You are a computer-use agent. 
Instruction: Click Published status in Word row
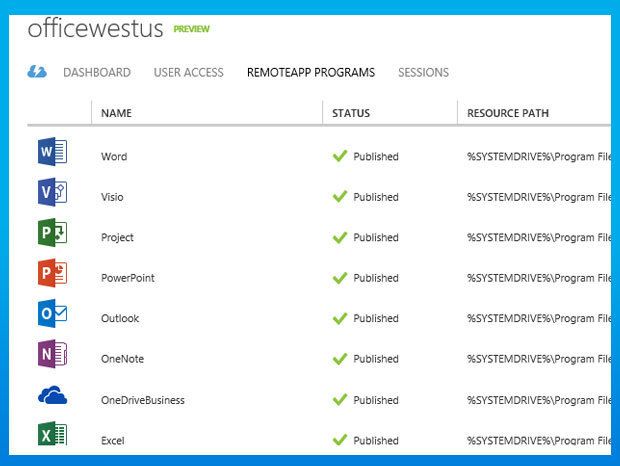pos(376,157)
